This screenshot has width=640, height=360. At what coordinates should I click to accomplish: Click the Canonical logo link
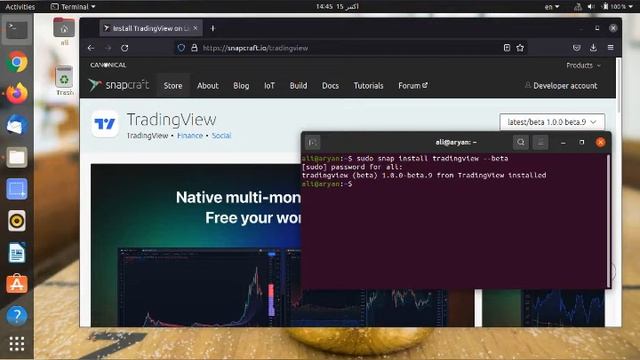point(108,65)
